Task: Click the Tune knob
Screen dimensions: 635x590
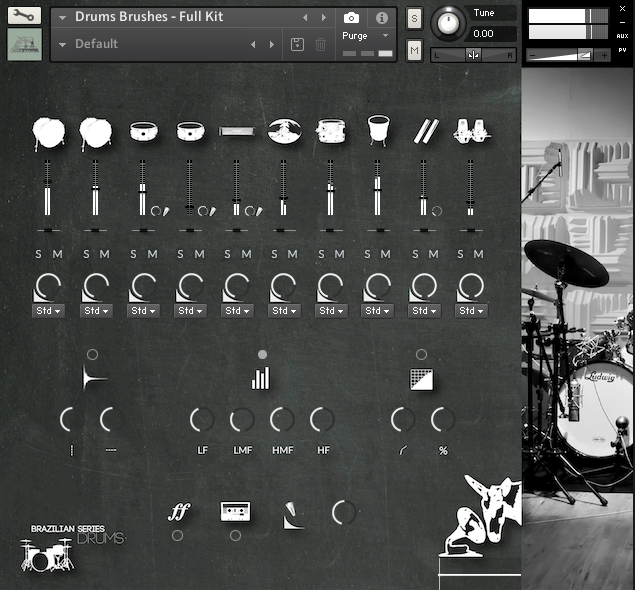Action: pyautogui.click(x=447, y=23)
